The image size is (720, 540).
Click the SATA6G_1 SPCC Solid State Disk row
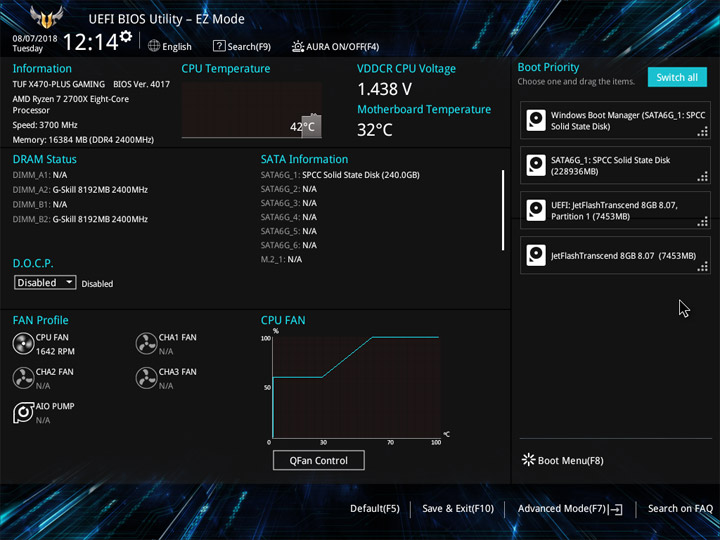click(x=340, y=175)
